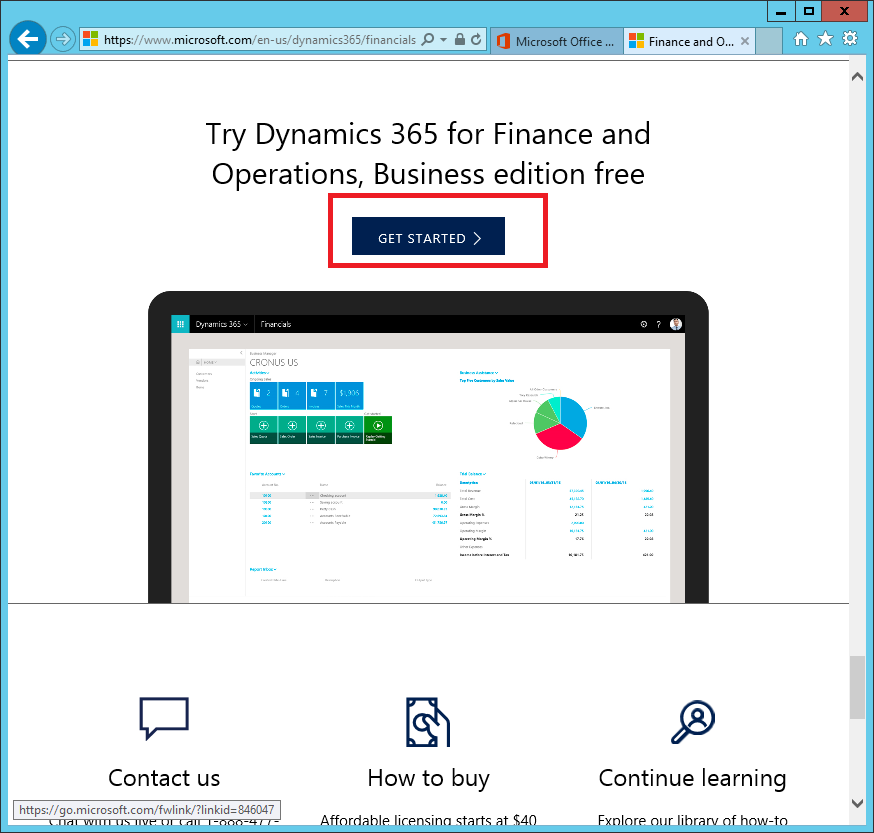Screen dimensions: 874x833
Task: Click the security lock icon in address bar
Action: pyautogui.click(x=460, y=40)
